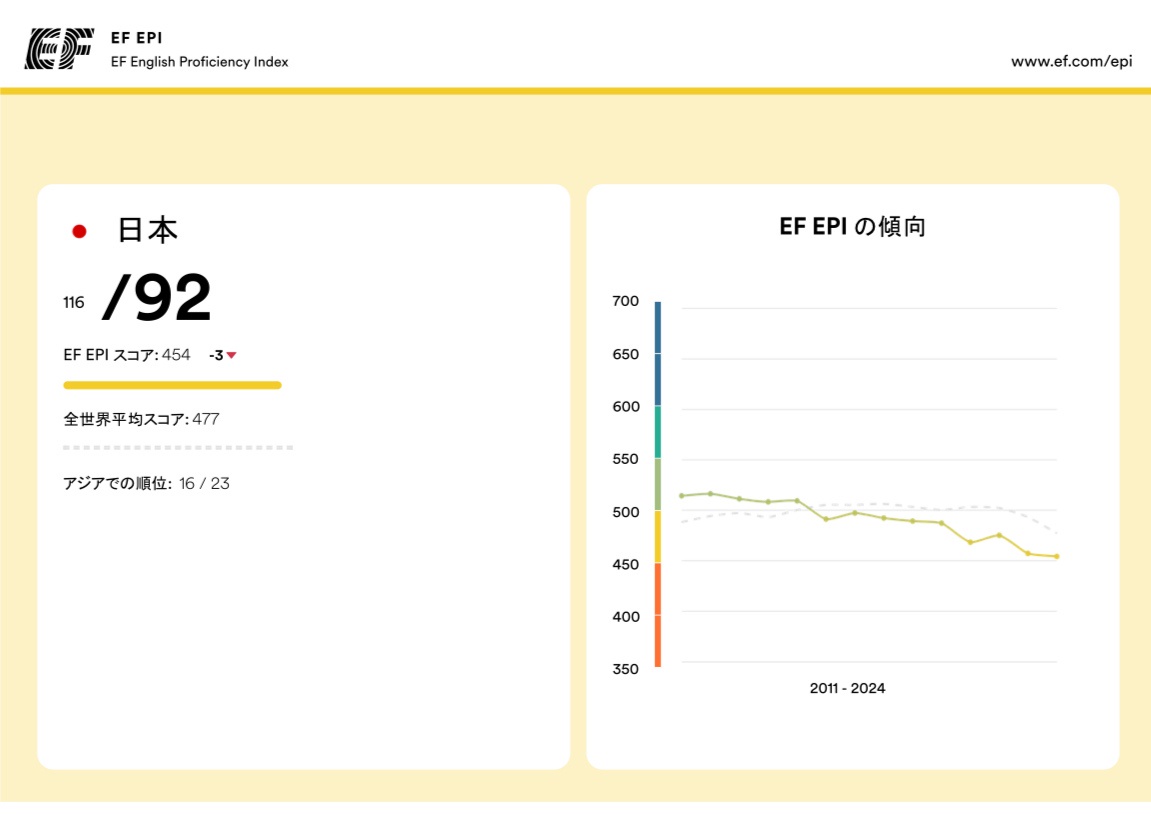Click the large rank number /92
Image resolution: width=1151 pixels, height=817 pixels.
pyautogui.click(x=156, y=297)
